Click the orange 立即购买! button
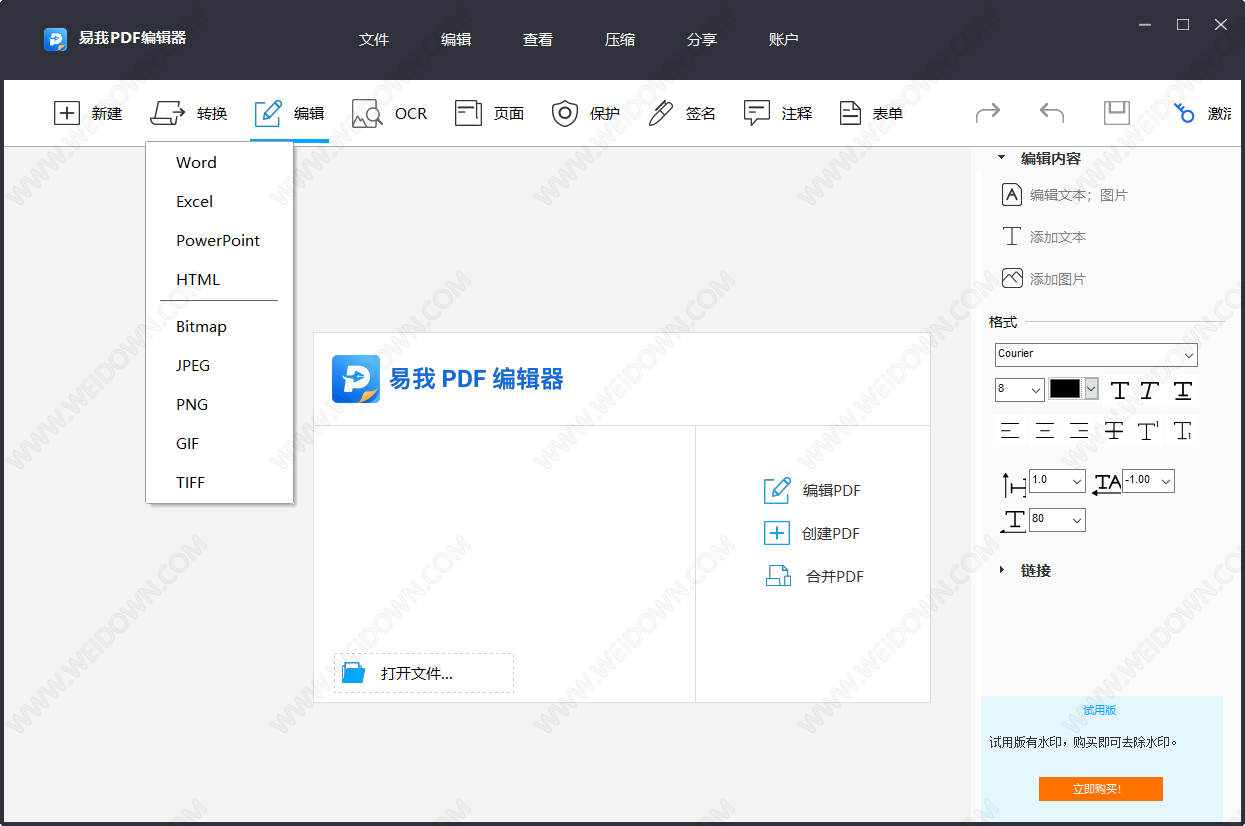Image resolution: width=1245 pixels, height=826 pixels. pos(1100,789)
